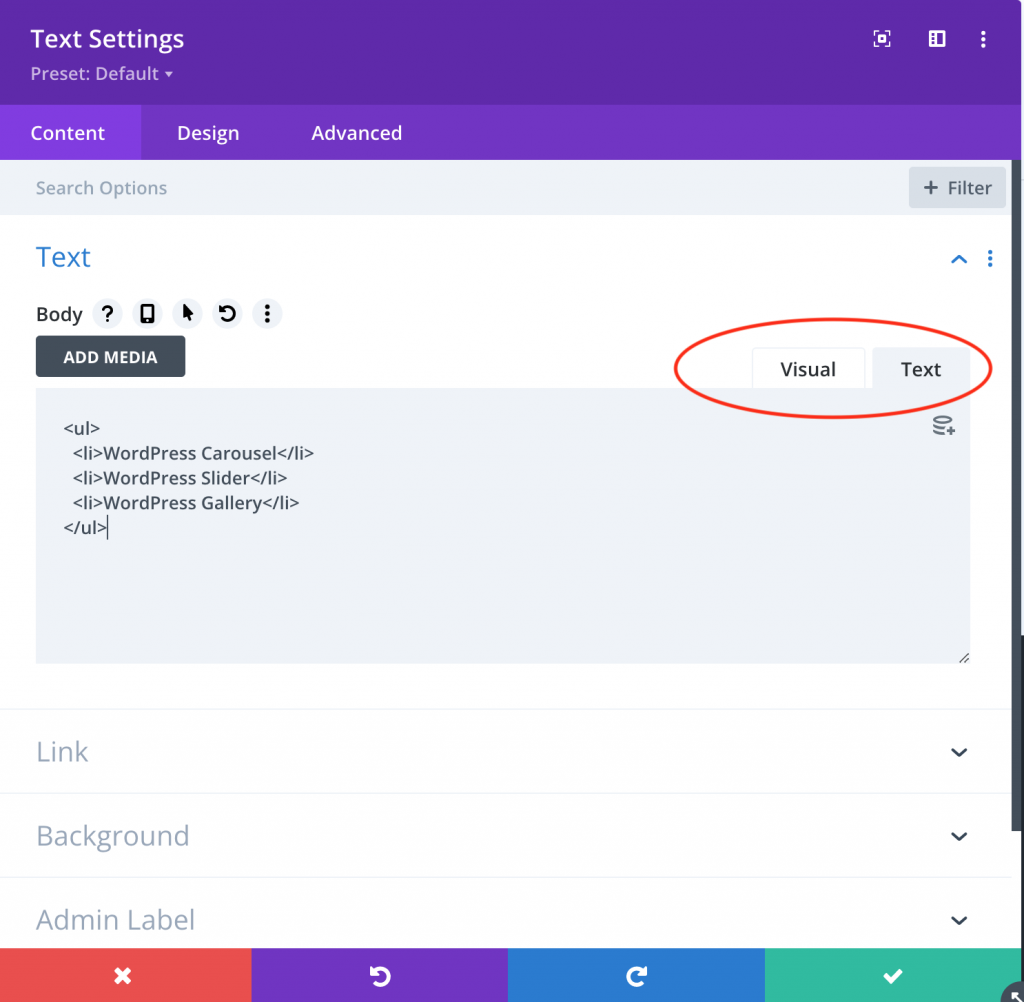Screen dimensions: 1024x1002
Task: Open the Preset Default dropdown
Action: coord(101,73)
